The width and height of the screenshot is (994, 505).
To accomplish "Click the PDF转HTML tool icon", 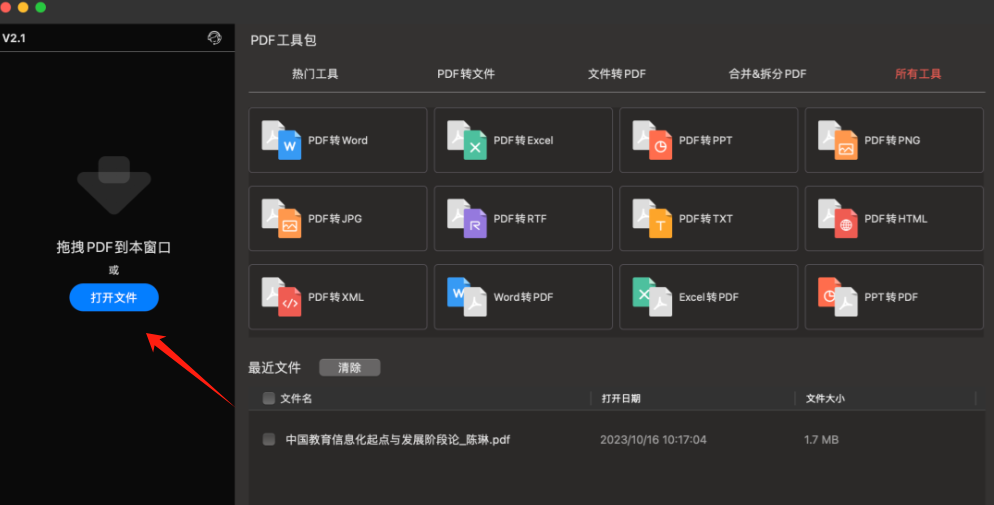I will 837,219.
